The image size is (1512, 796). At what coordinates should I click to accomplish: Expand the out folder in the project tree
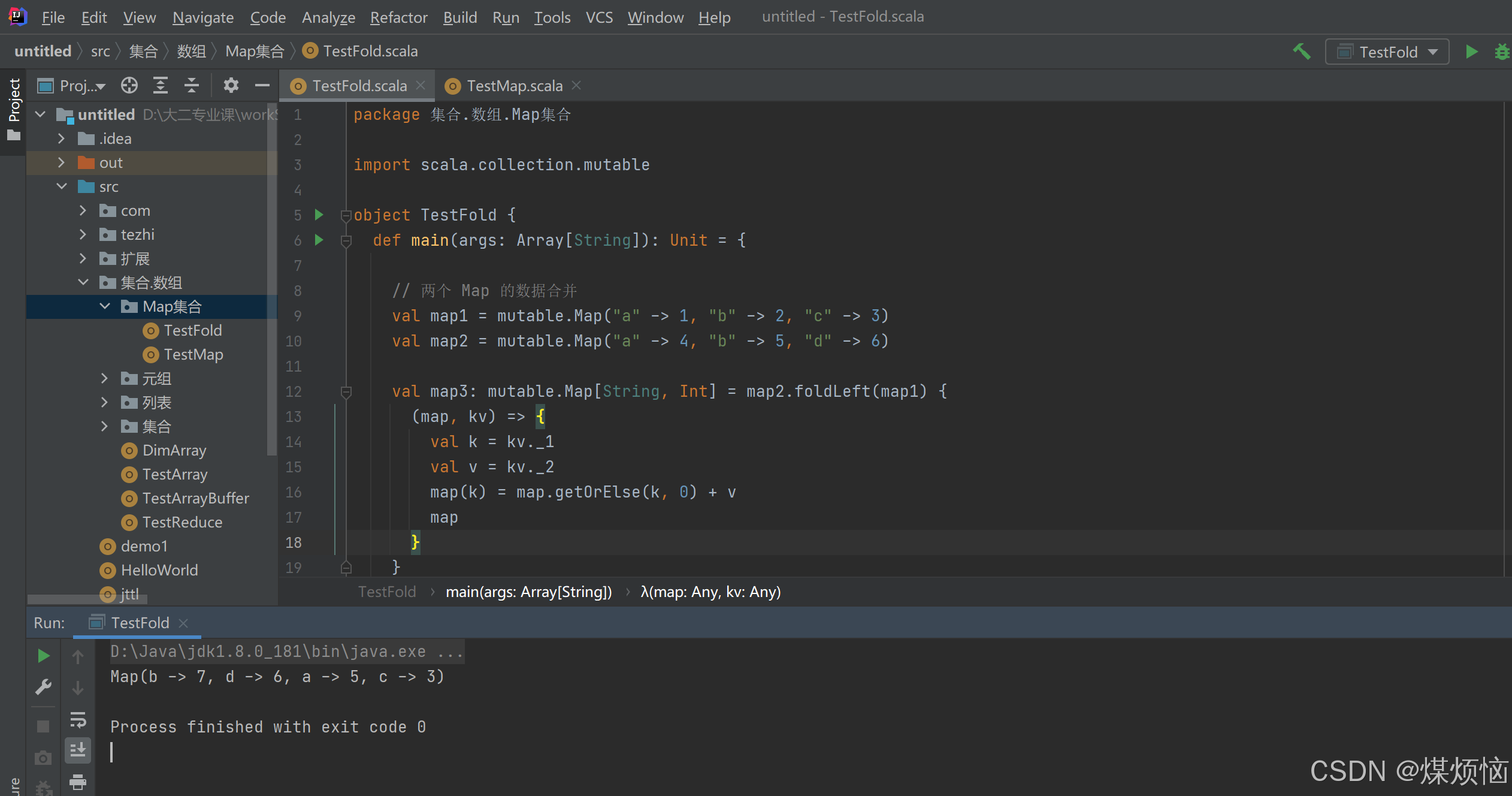61,162
